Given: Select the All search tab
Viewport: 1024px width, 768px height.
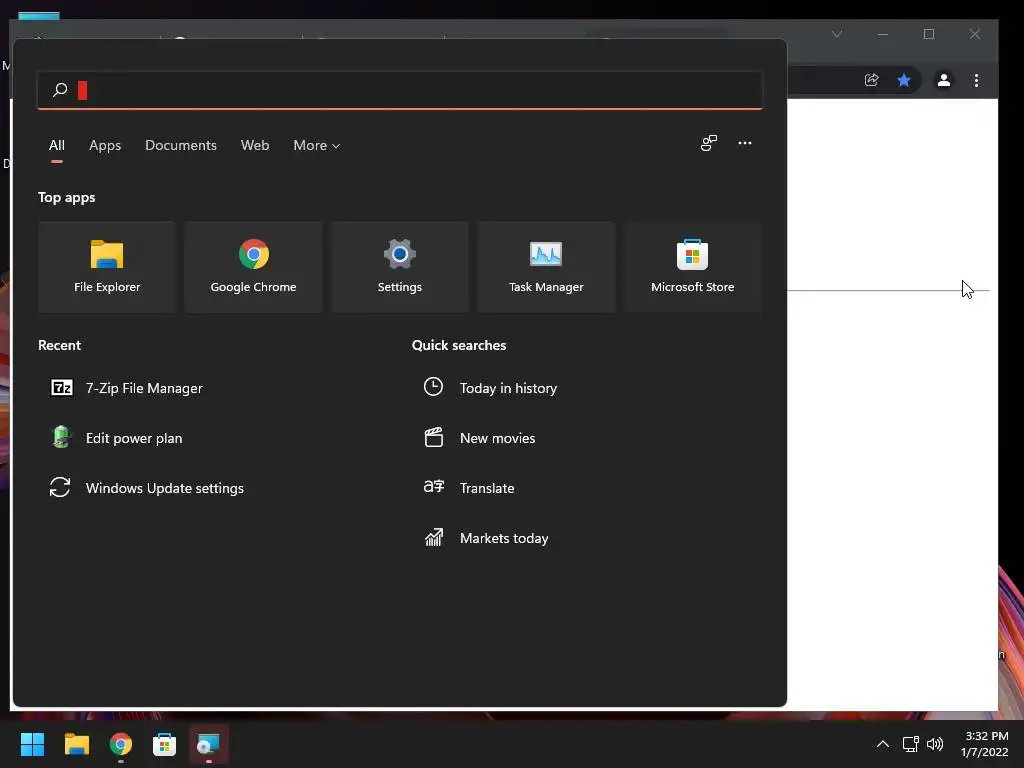Looking at the screenshot, I should [57, 145].
